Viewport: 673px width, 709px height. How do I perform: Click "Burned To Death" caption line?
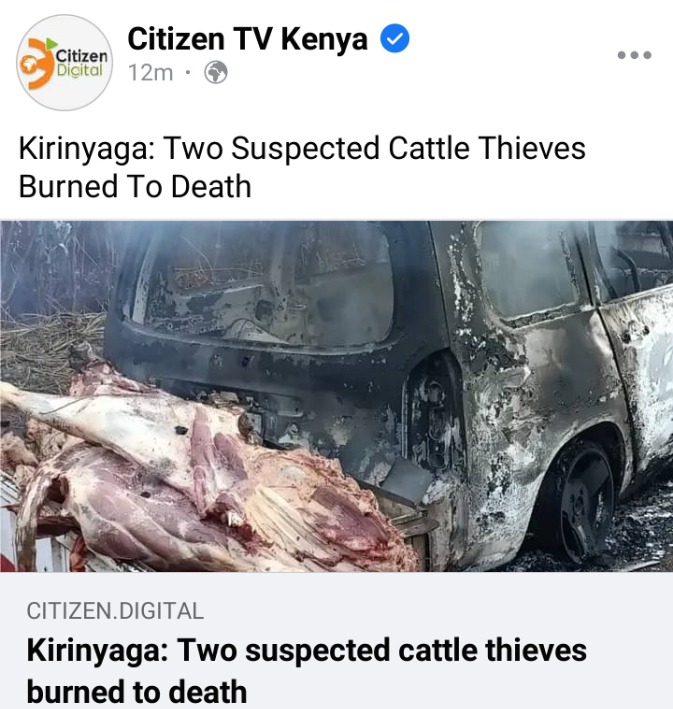pyautogui.click(x=135, y=186)
